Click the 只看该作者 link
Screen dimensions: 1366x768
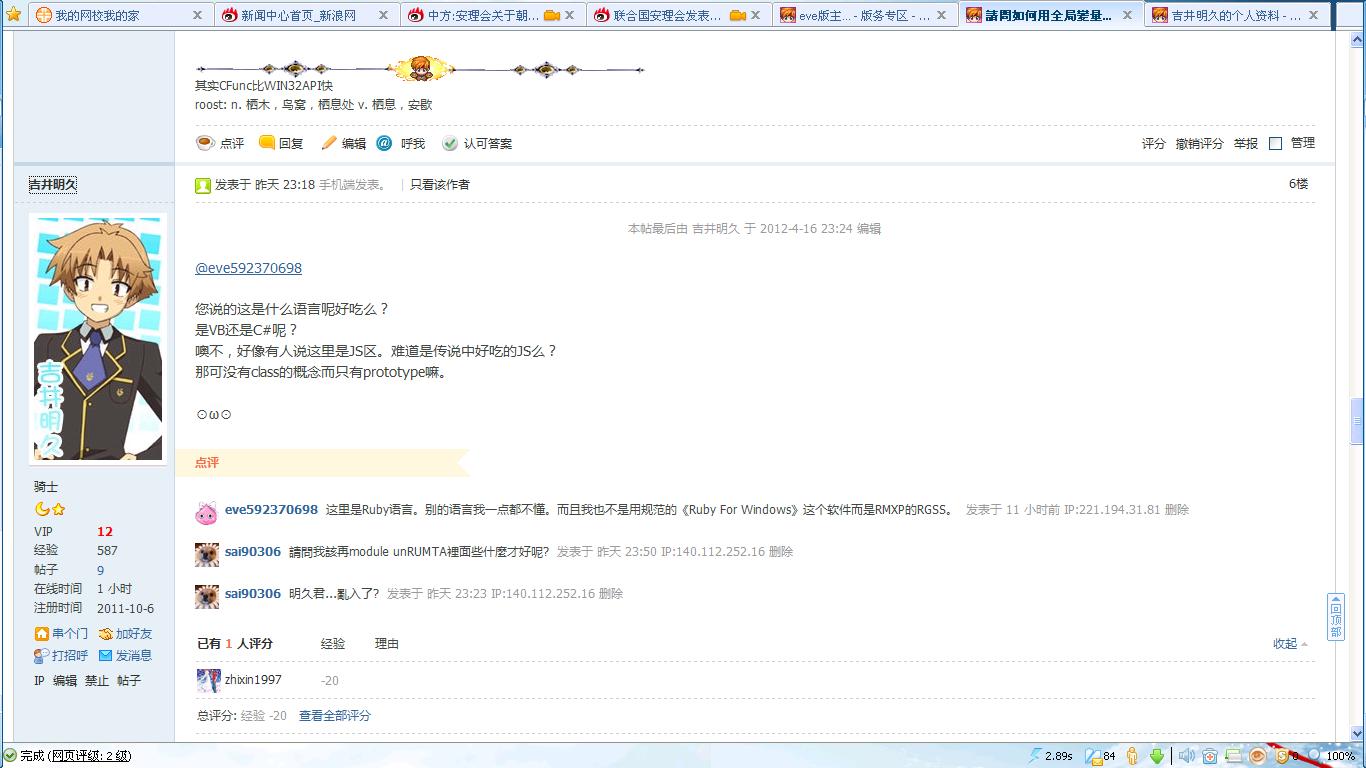pyautogui.click(x=440, y=184)
